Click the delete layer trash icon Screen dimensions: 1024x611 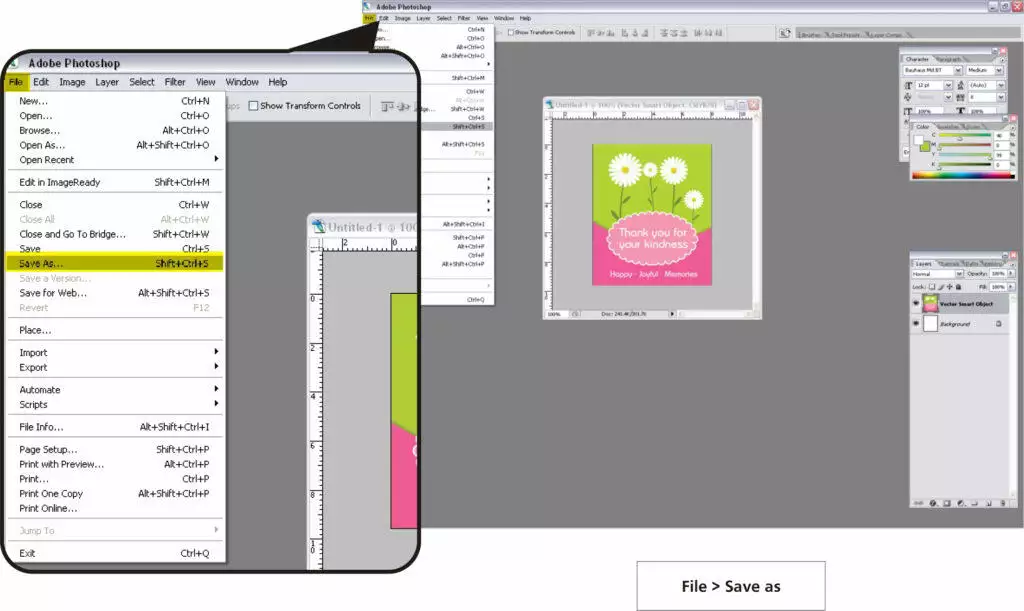pyautogui.click(x=1003, y=503)
